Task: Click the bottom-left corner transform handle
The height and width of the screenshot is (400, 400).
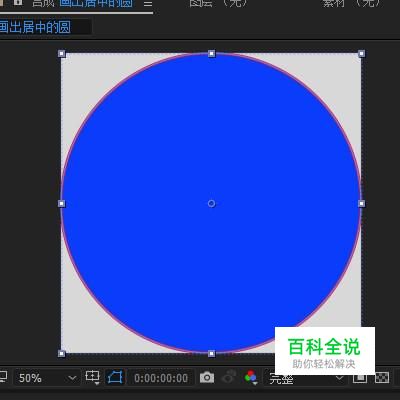Action: pos(62,353)
